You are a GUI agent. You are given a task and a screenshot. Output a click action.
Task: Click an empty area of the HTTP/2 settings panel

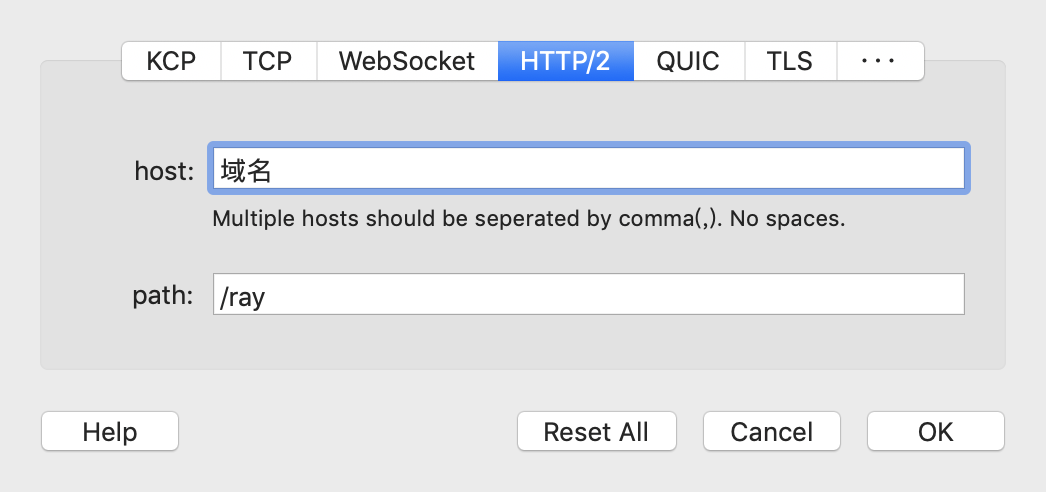tap(520, 343)
